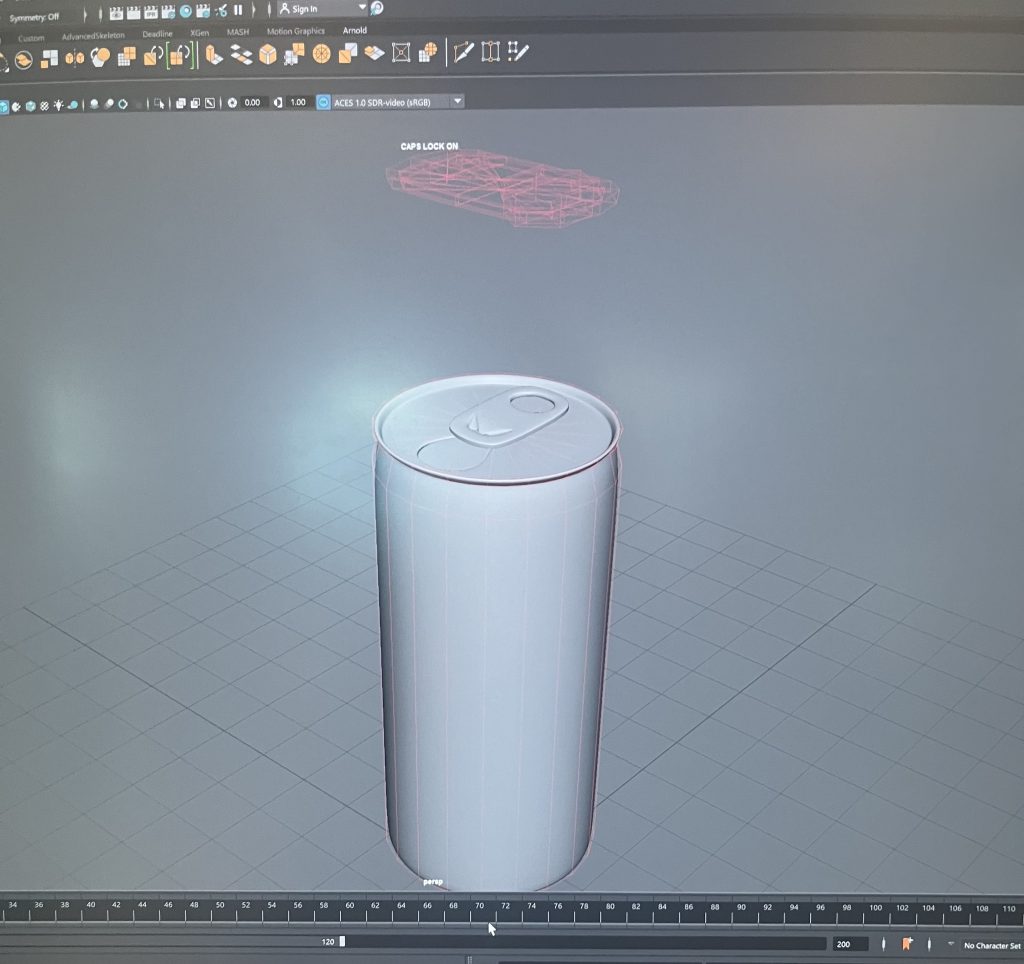Switch to the MASH shelf tab
This screenshot has width=1024, height=964.
238,32
